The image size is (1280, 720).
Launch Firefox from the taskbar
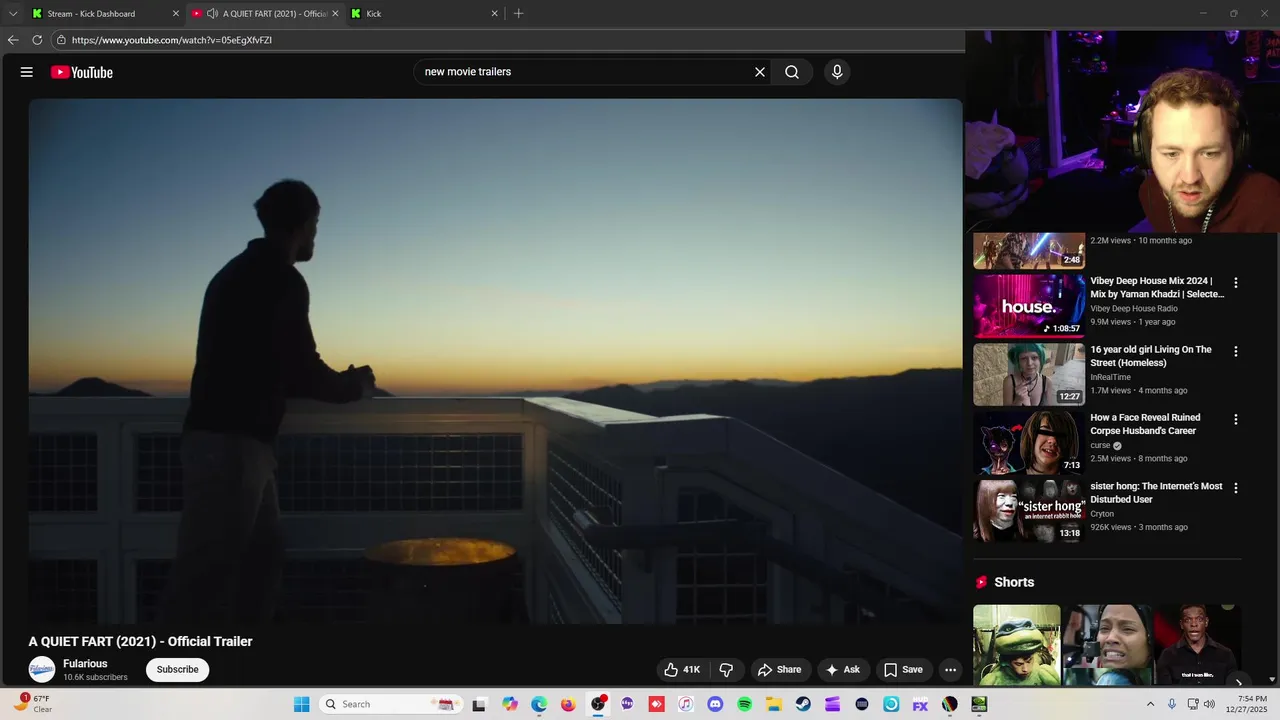(x=568, y=704)
